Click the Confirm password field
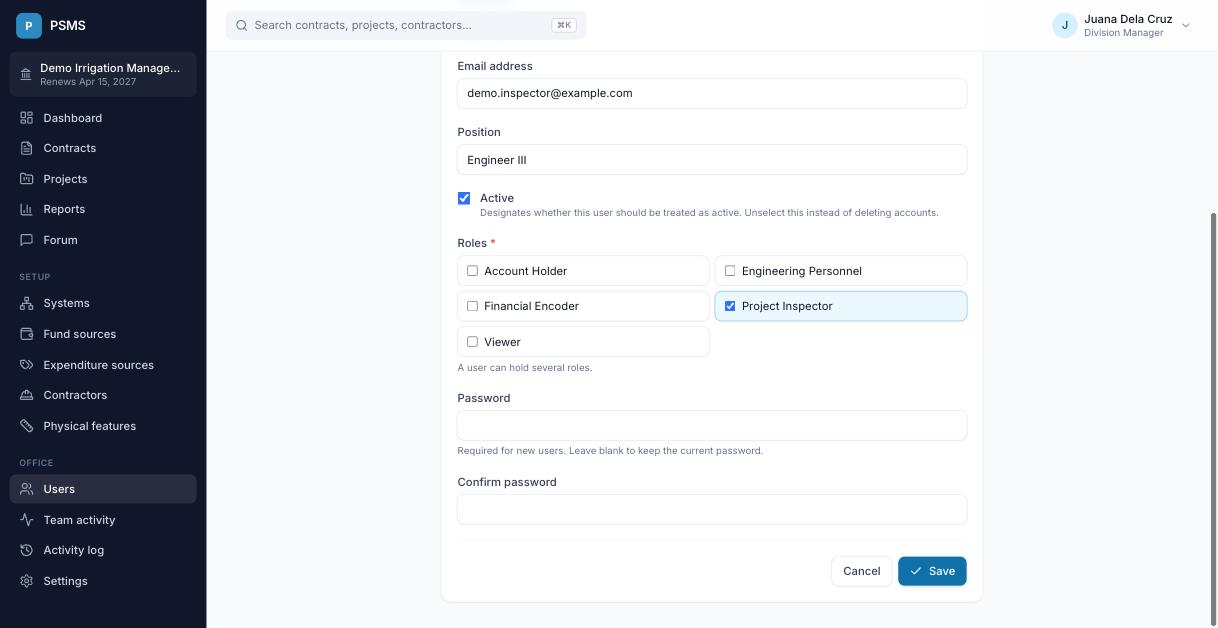This screenshot has width=1218, height=628. 712,509
